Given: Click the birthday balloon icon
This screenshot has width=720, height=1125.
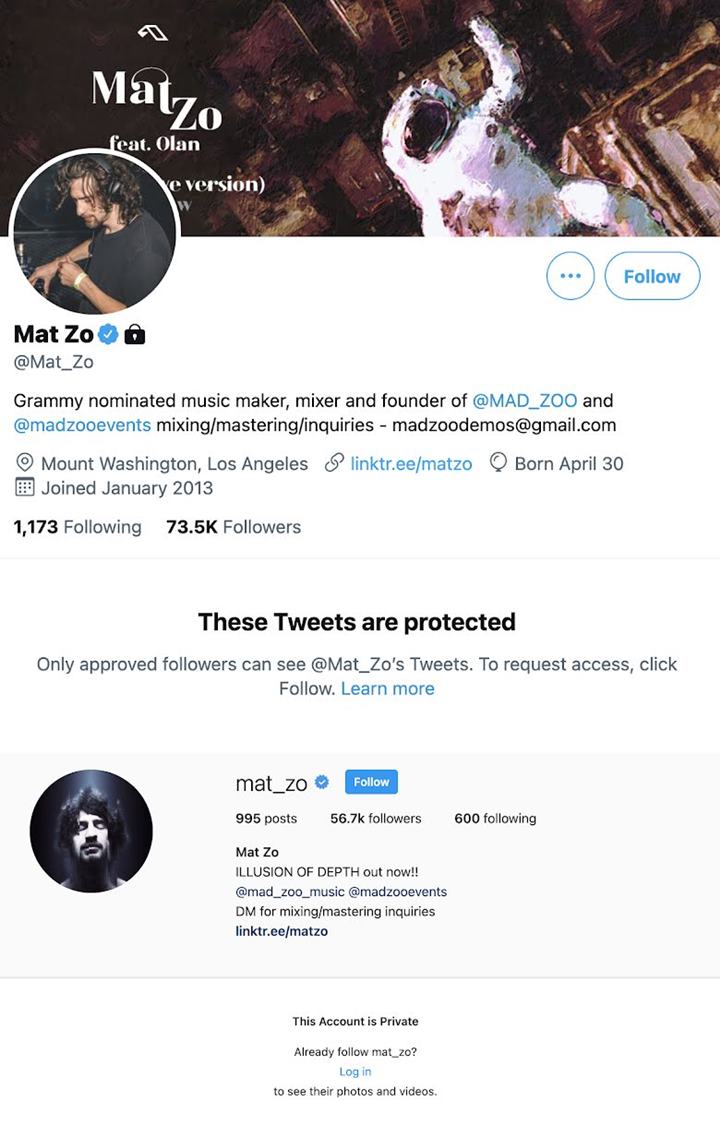Looking at the screenshot, I should click(x=498, y=463).
